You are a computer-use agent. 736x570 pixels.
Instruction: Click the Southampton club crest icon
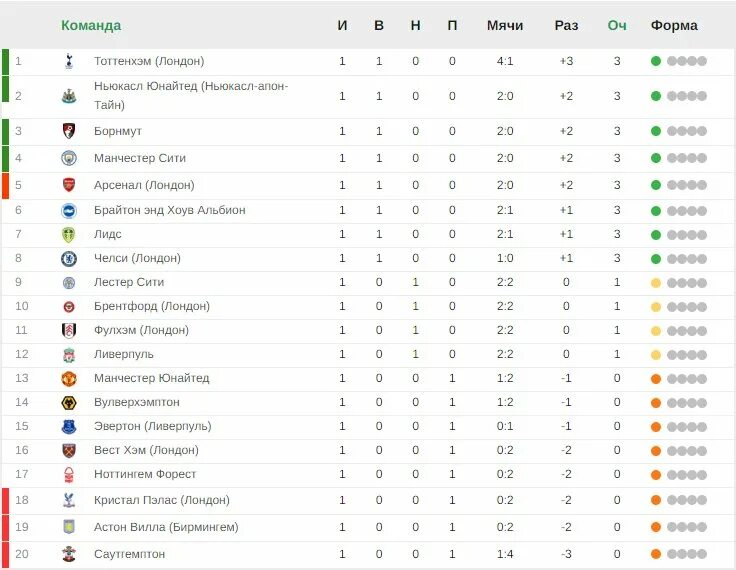click(x=69, y=554)
